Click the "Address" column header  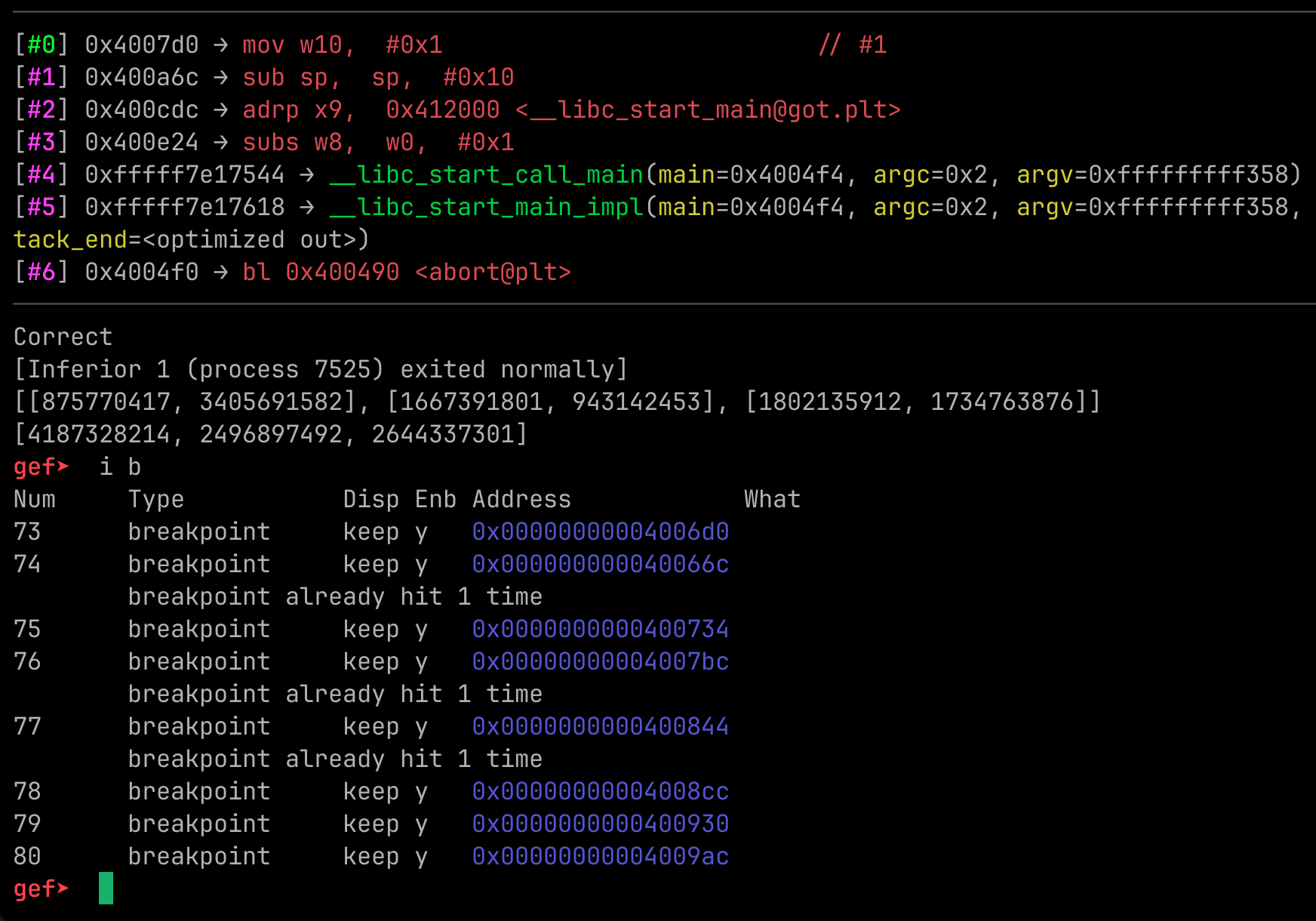coord(521,499)
